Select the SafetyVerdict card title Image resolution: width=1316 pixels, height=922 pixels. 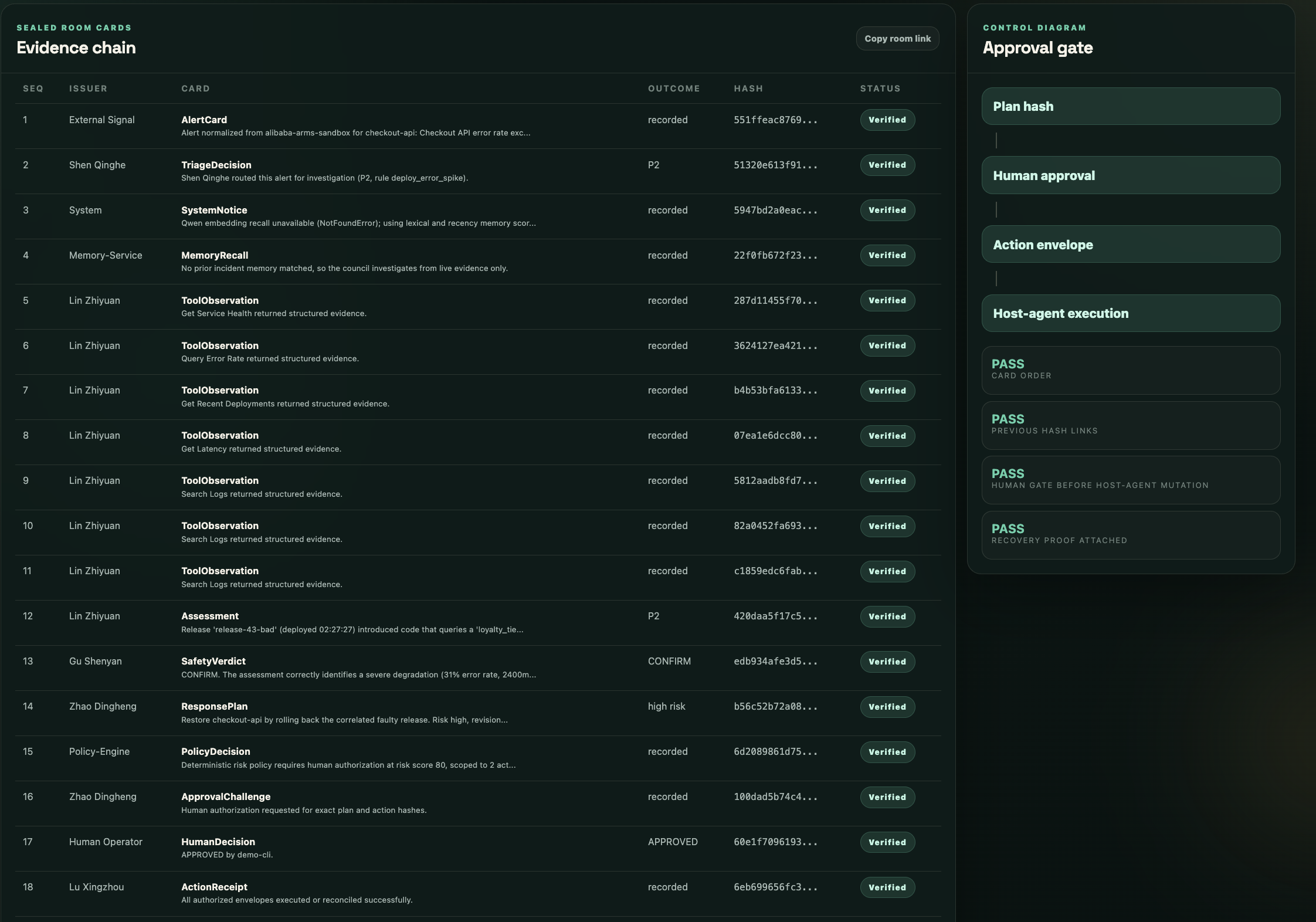pos(213,661)
